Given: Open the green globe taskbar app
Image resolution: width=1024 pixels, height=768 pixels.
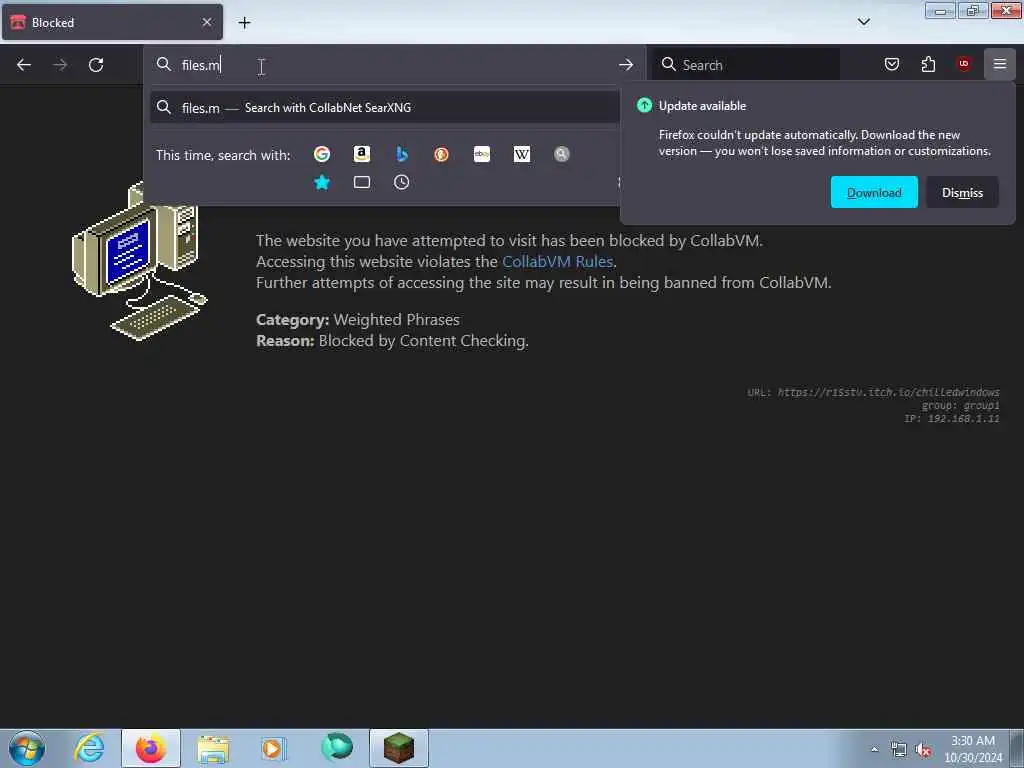Looking at the screenshot, I should click(x=336, y=748).
